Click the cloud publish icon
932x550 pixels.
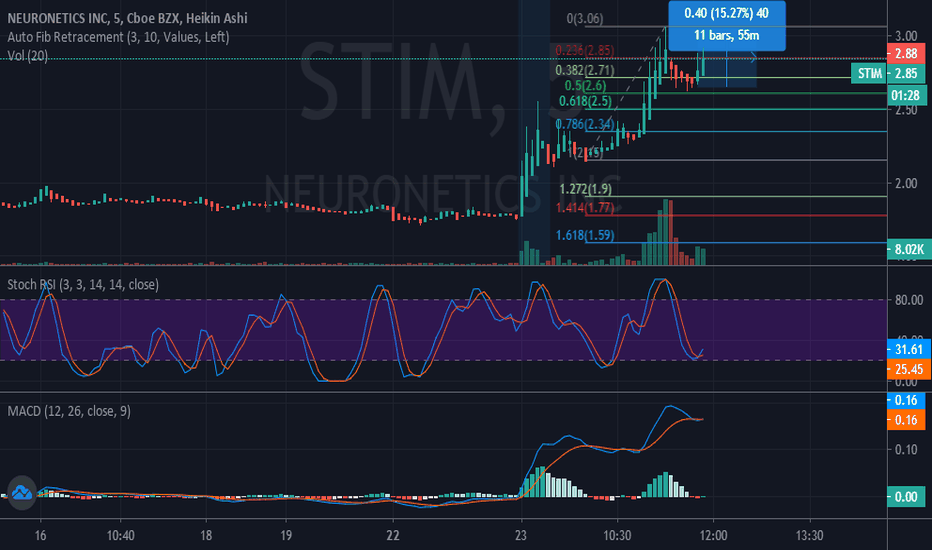point(22,493)
